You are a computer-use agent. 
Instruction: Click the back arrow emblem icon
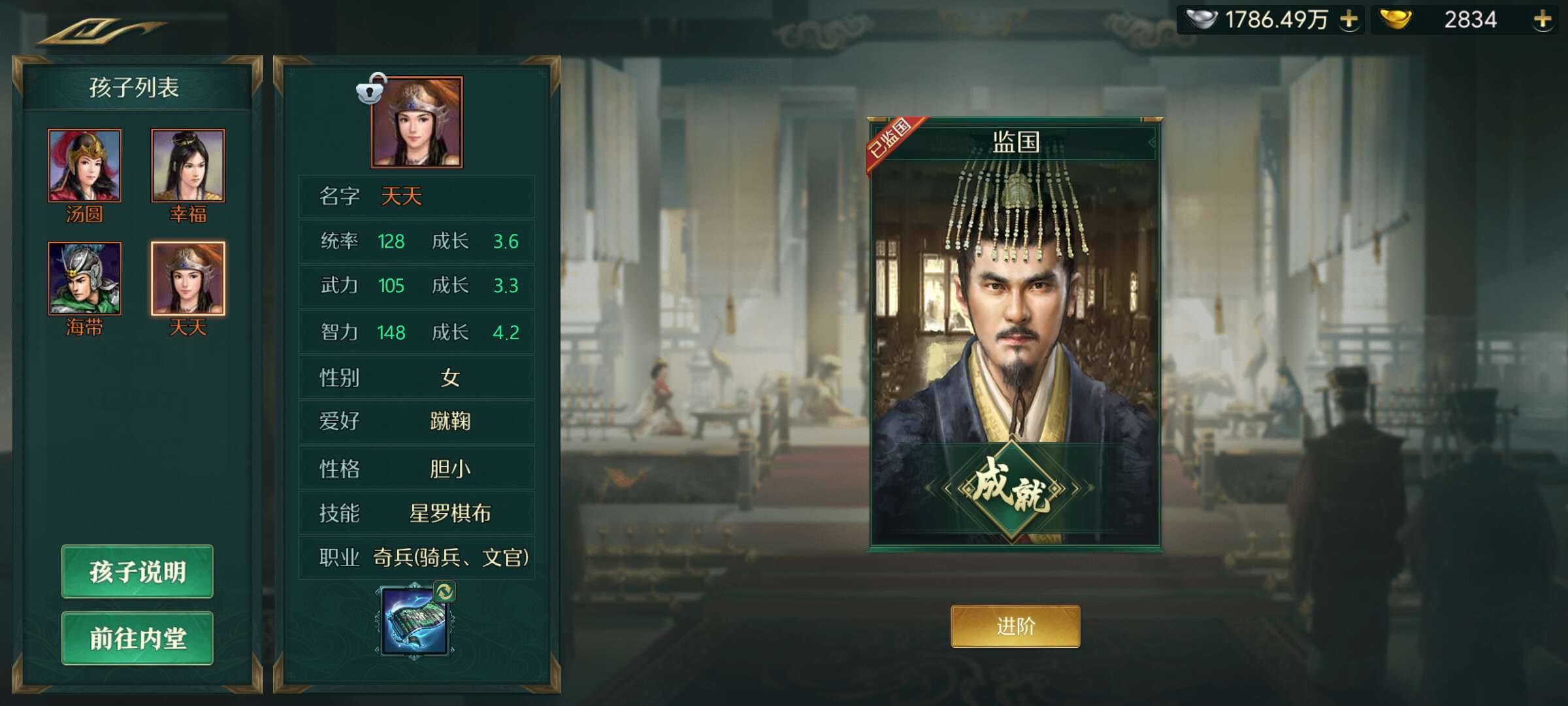(101, 31)
